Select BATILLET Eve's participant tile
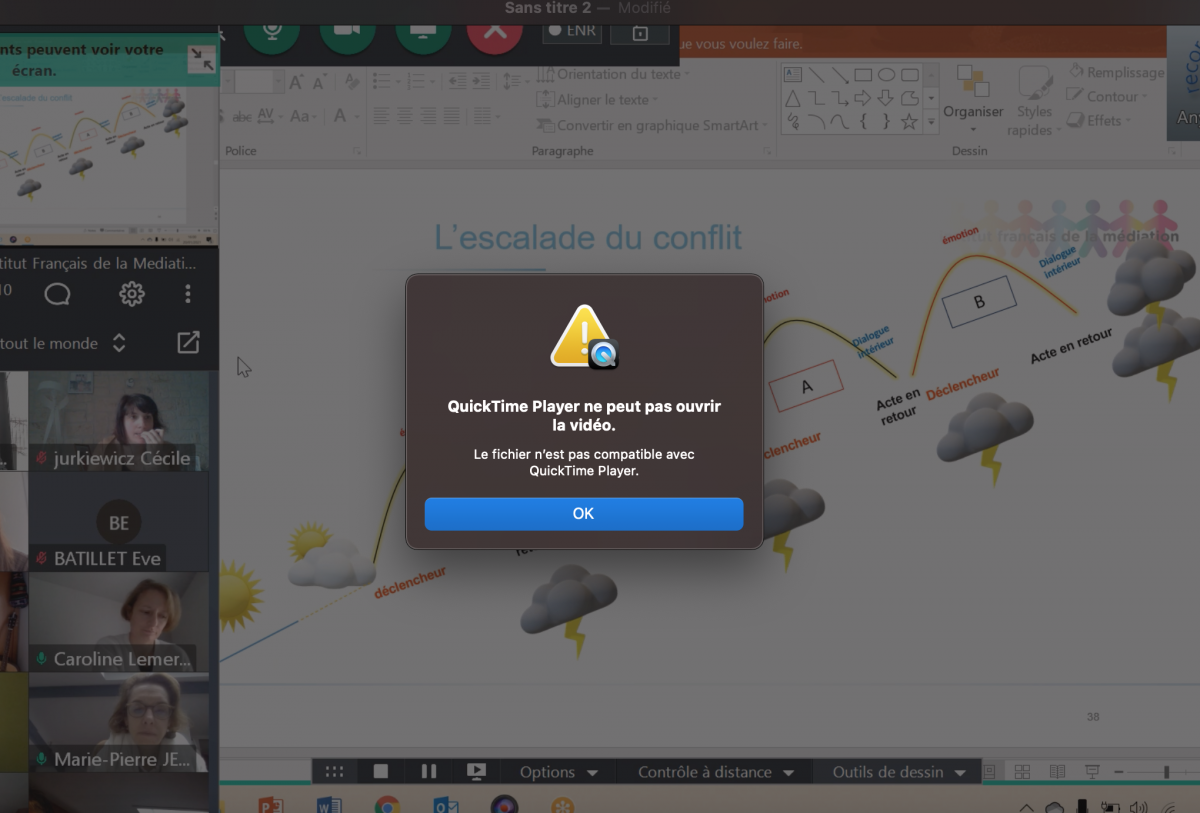The image size is (1200, 813). point(118,522)
